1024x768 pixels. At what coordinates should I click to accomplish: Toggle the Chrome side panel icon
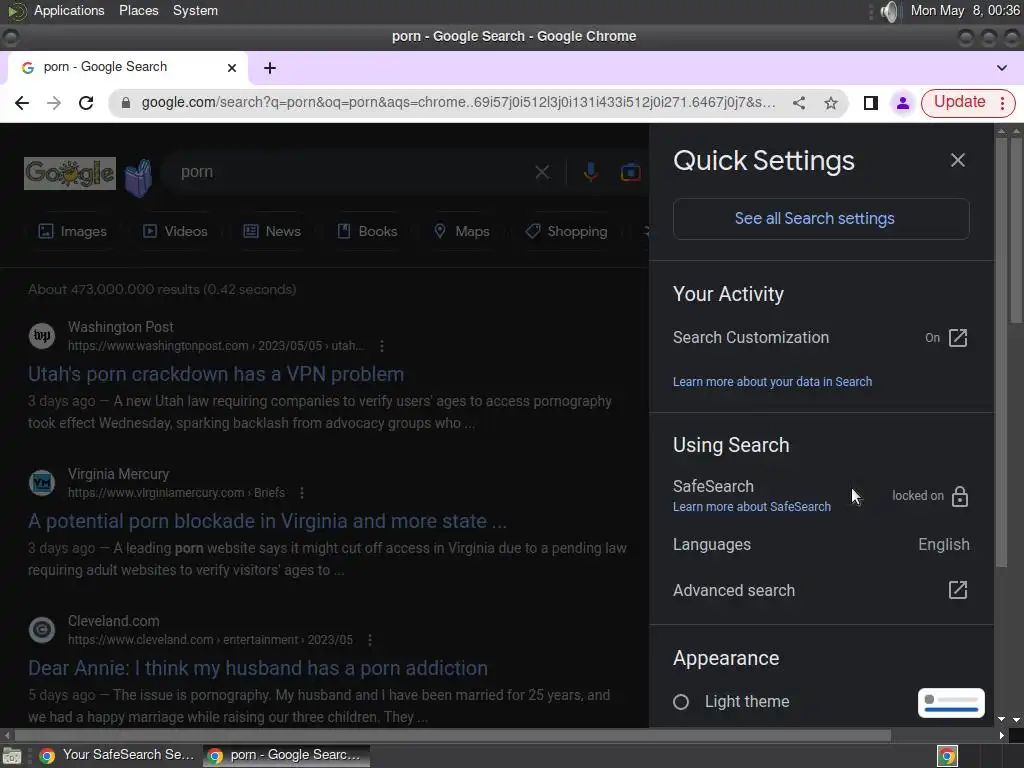(871, 103)
